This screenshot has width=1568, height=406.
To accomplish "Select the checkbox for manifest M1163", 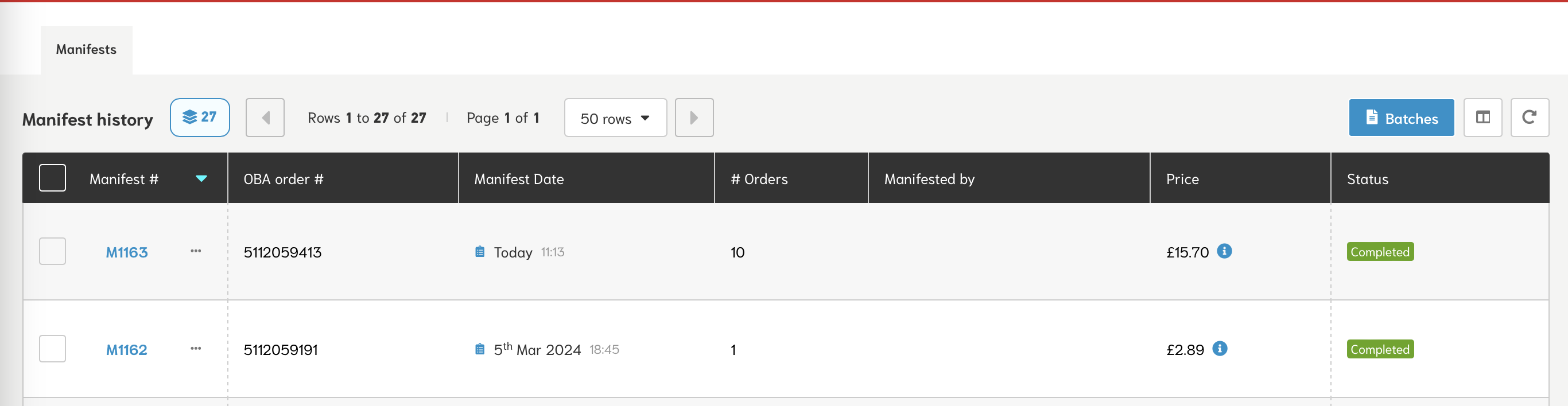I will (52, 251).
